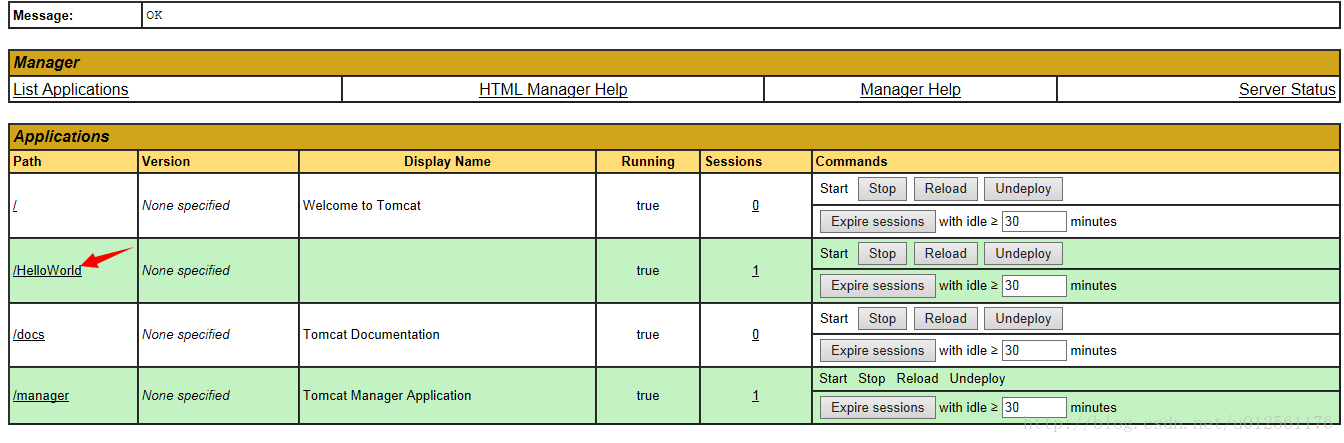Click the Display Name column header
The width and height of the screenshot is (1344, 443).
(447, 161)
